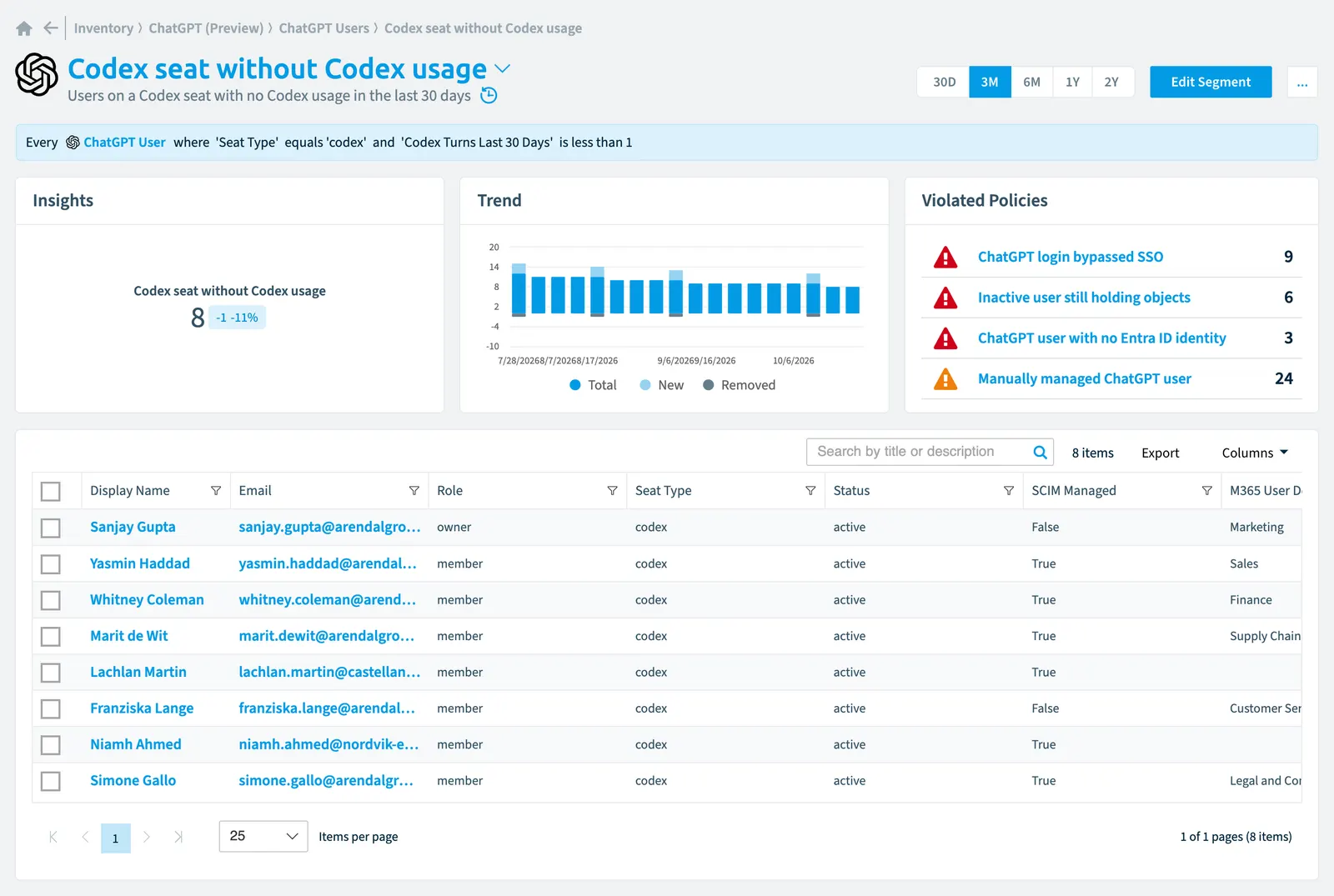Screen dimensions: 1334x896
Task: Open Inactive user still holding objects policy
Action: point(1084,298)
